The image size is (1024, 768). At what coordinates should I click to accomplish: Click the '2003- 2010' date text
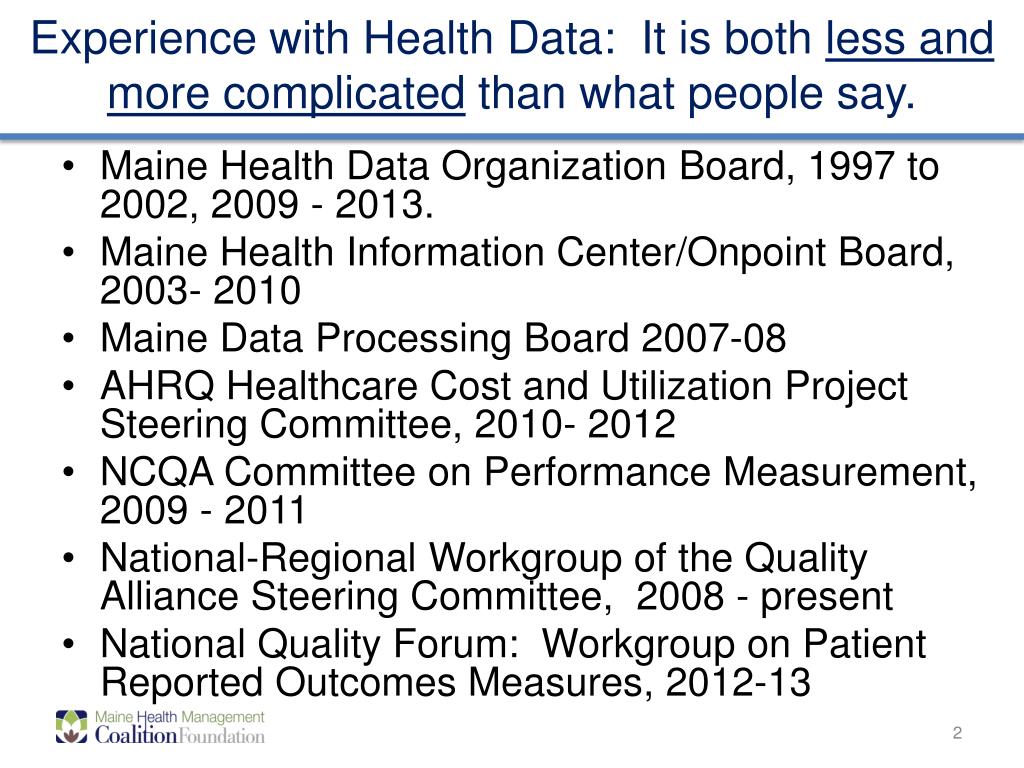[x=200, y=291]
